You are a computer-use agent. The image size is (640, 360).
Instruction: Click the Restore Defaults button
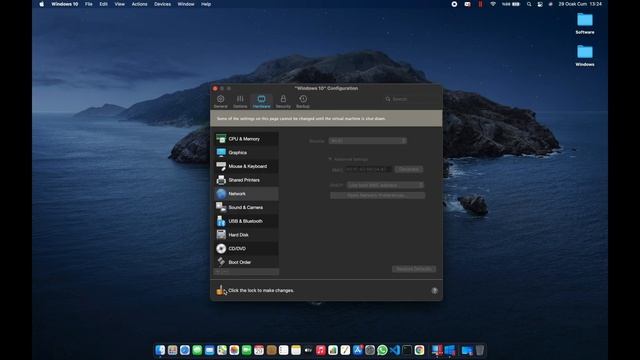(414, 269)
